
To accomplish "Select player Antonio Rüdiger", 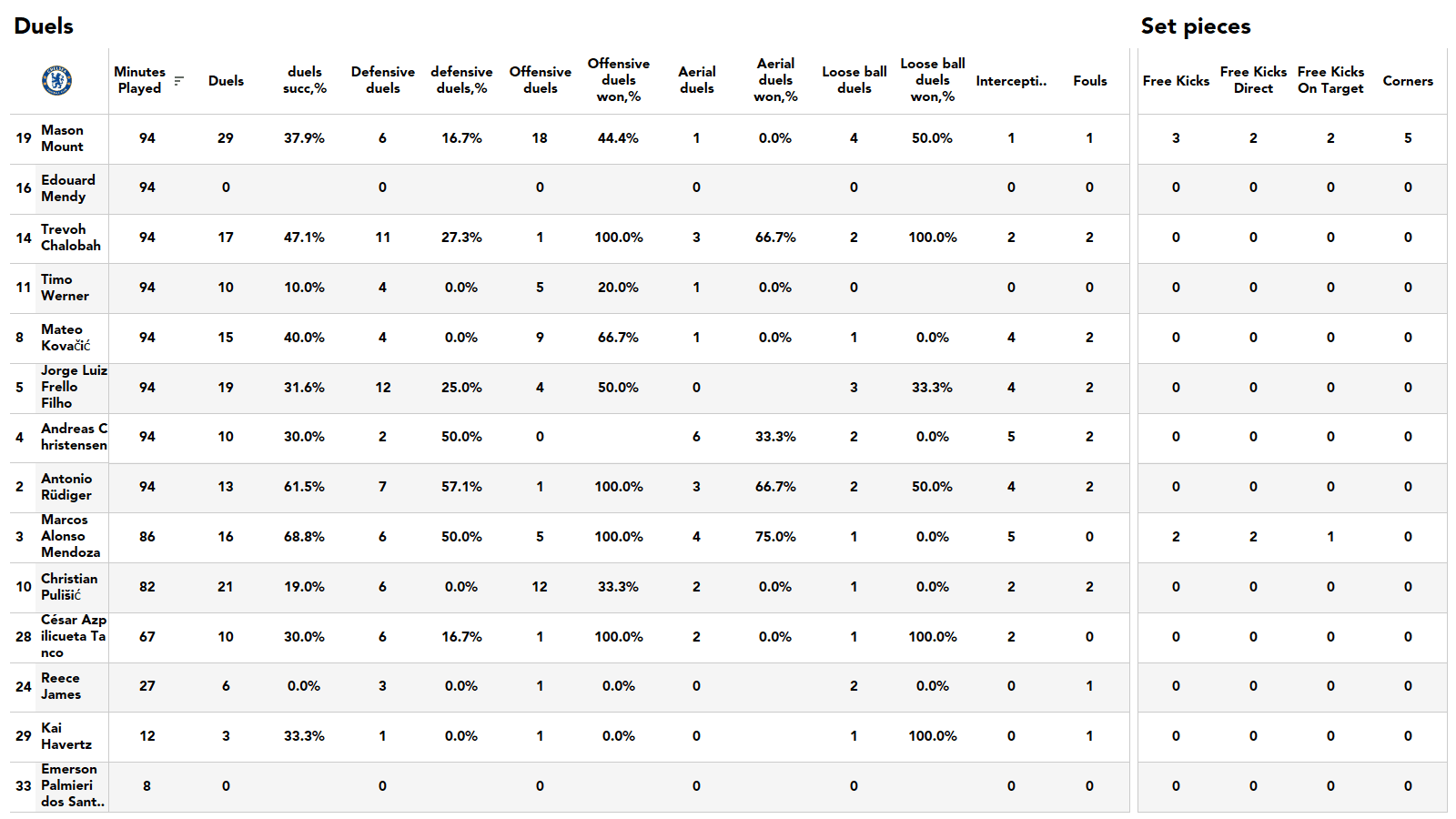I will click(66, 487).
